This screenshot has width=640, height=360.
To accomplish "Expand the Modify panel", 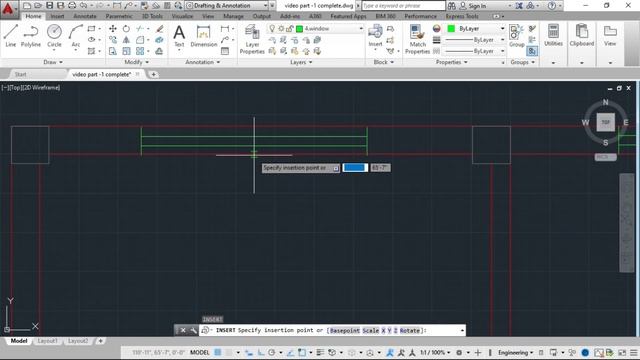I will tap(136, 62).
